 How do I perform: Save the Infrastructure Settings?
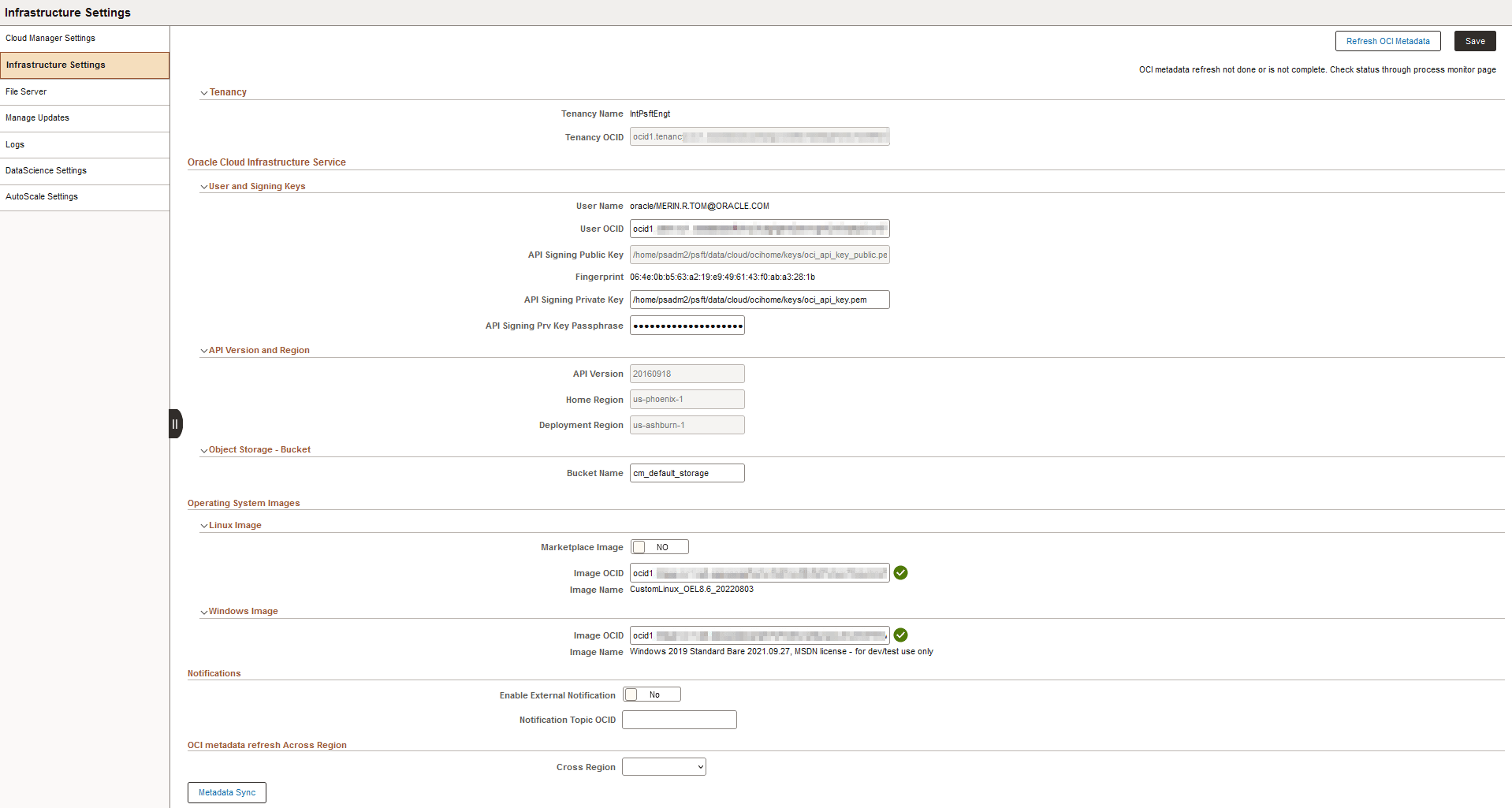coord(1473,41)
